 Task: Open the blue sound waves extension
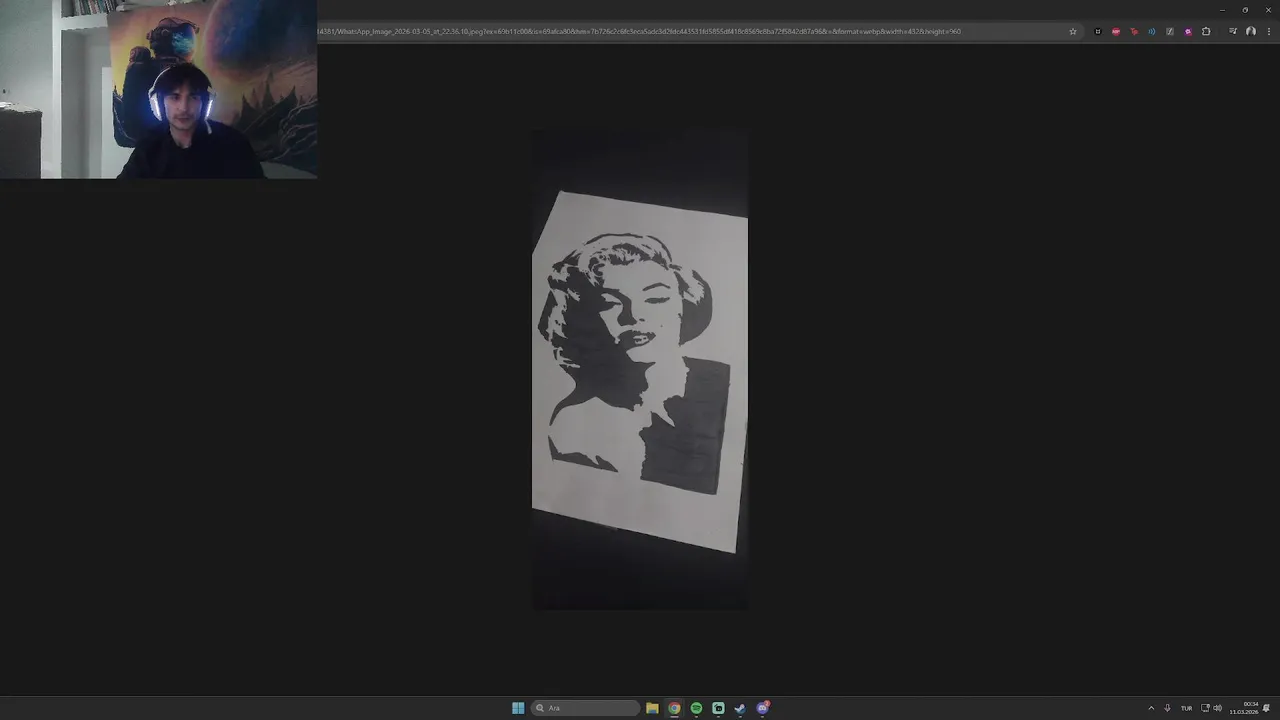coord(1152,31)
